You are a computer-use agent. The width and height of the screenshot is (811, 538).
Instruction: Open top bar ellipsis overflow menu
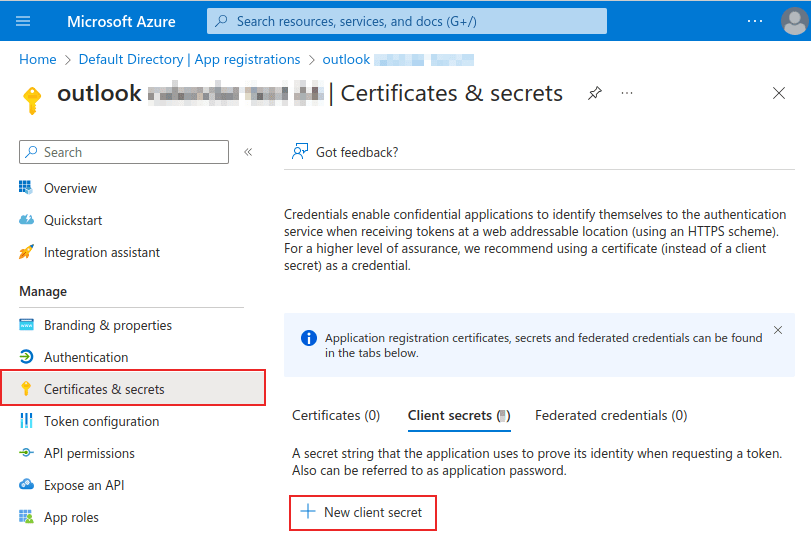755,21
